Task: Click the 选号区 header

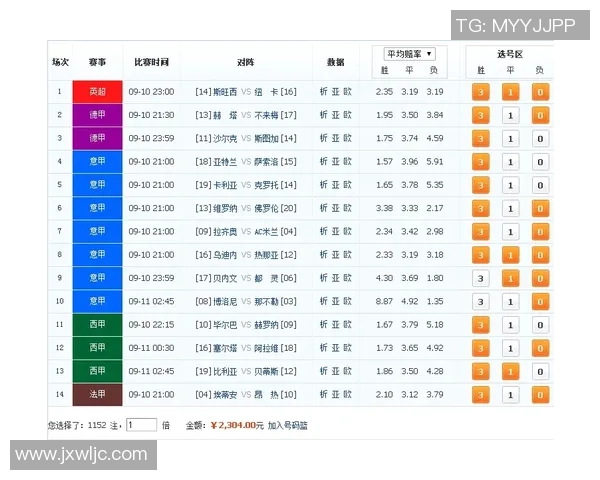Action: (x=510, y=54)
